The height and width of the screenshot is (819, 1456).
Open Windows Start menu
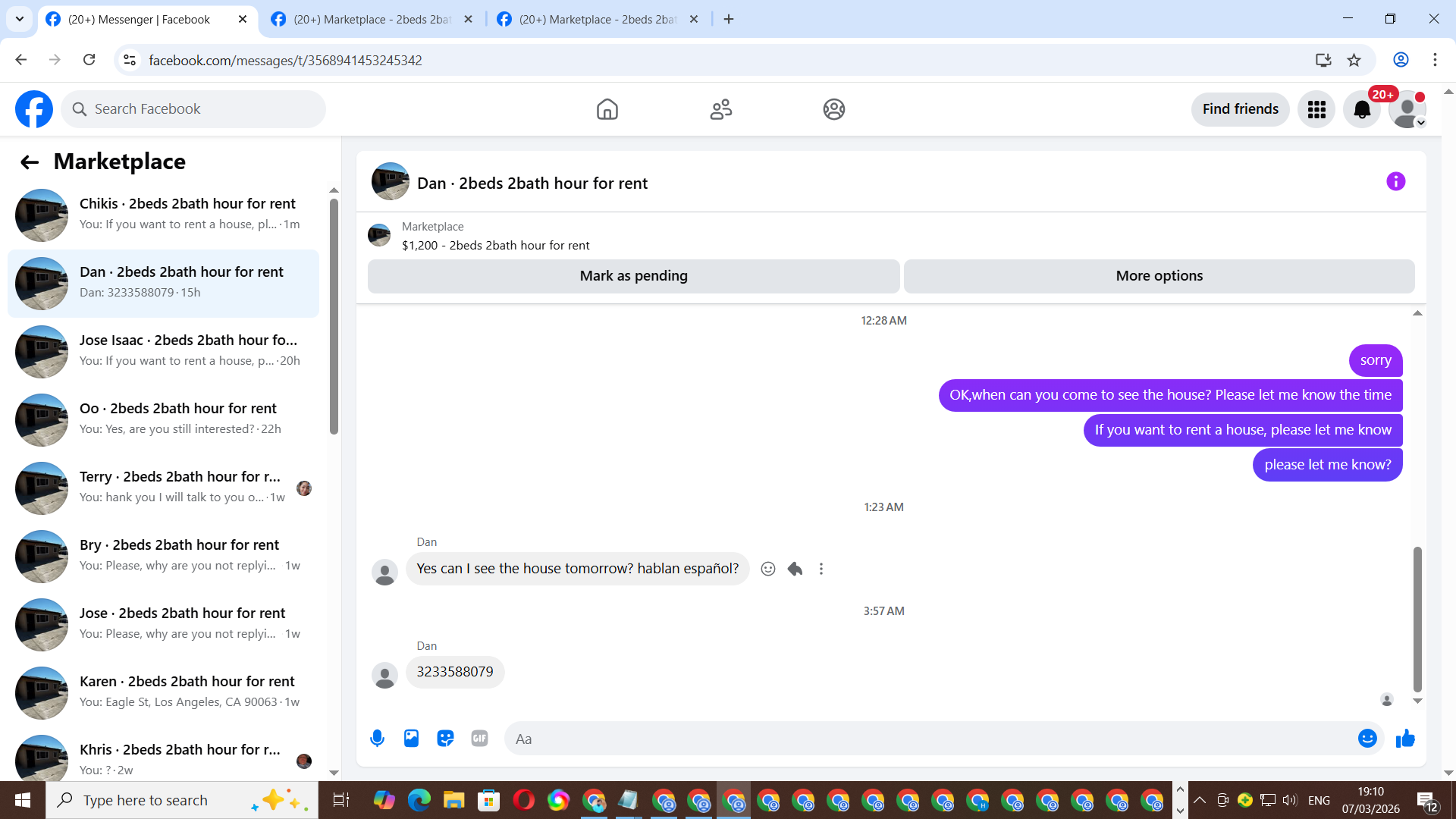pos(23,800)
